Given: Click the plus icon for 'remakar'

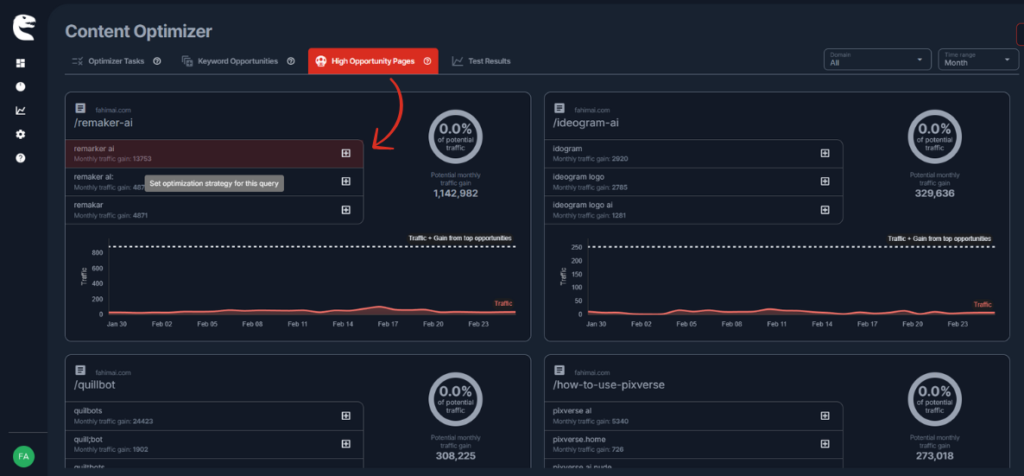Looking at the screenshot, I should 346,210.
